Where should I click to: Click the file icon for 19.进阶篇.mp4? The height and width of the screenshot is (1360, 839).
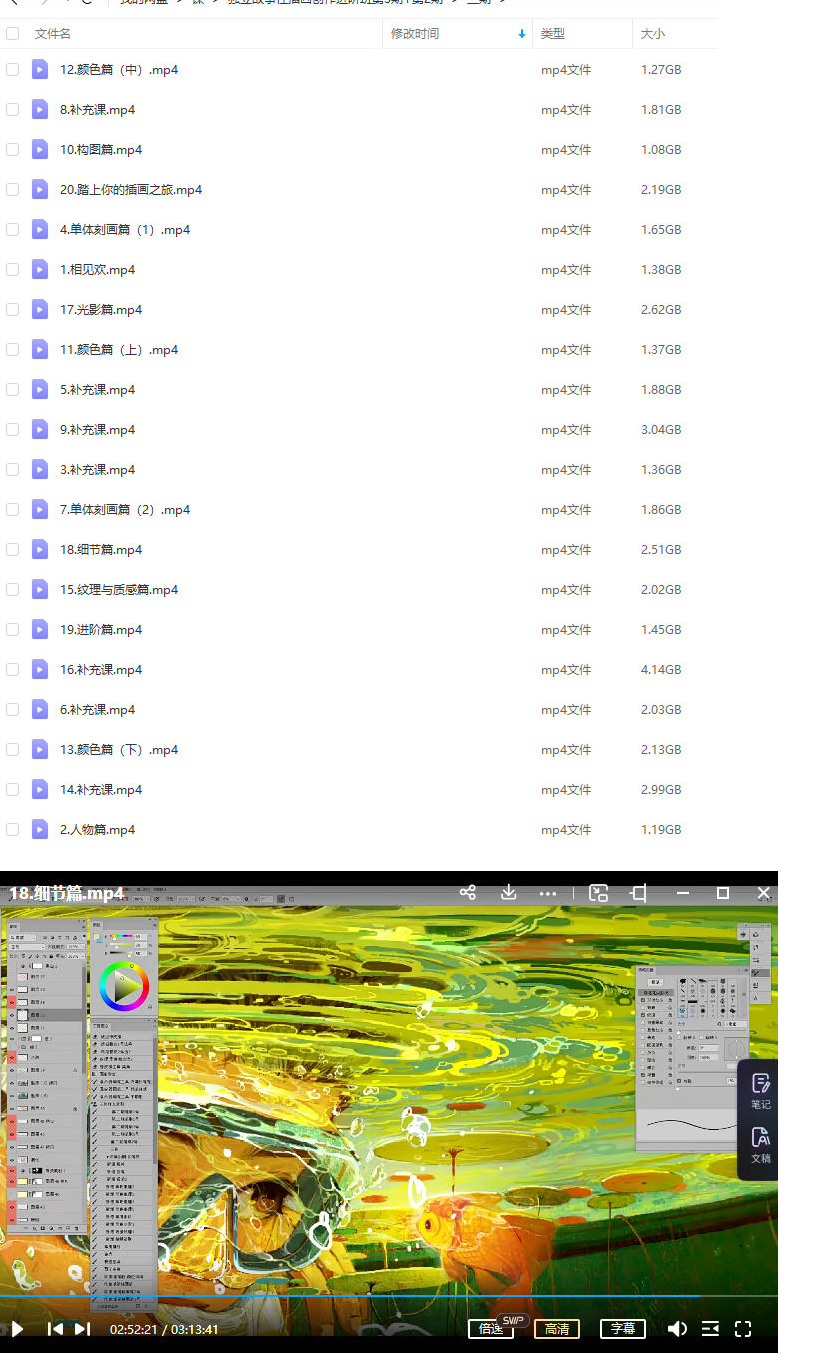coord(40,630)
